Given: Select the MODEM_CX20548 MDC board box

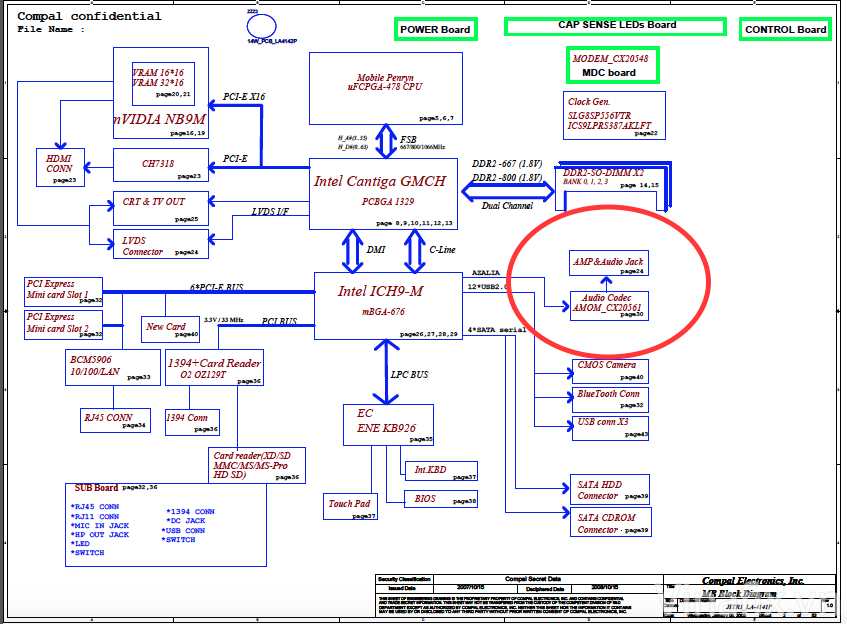Looking at the screenshot, I should pos(612,66).
